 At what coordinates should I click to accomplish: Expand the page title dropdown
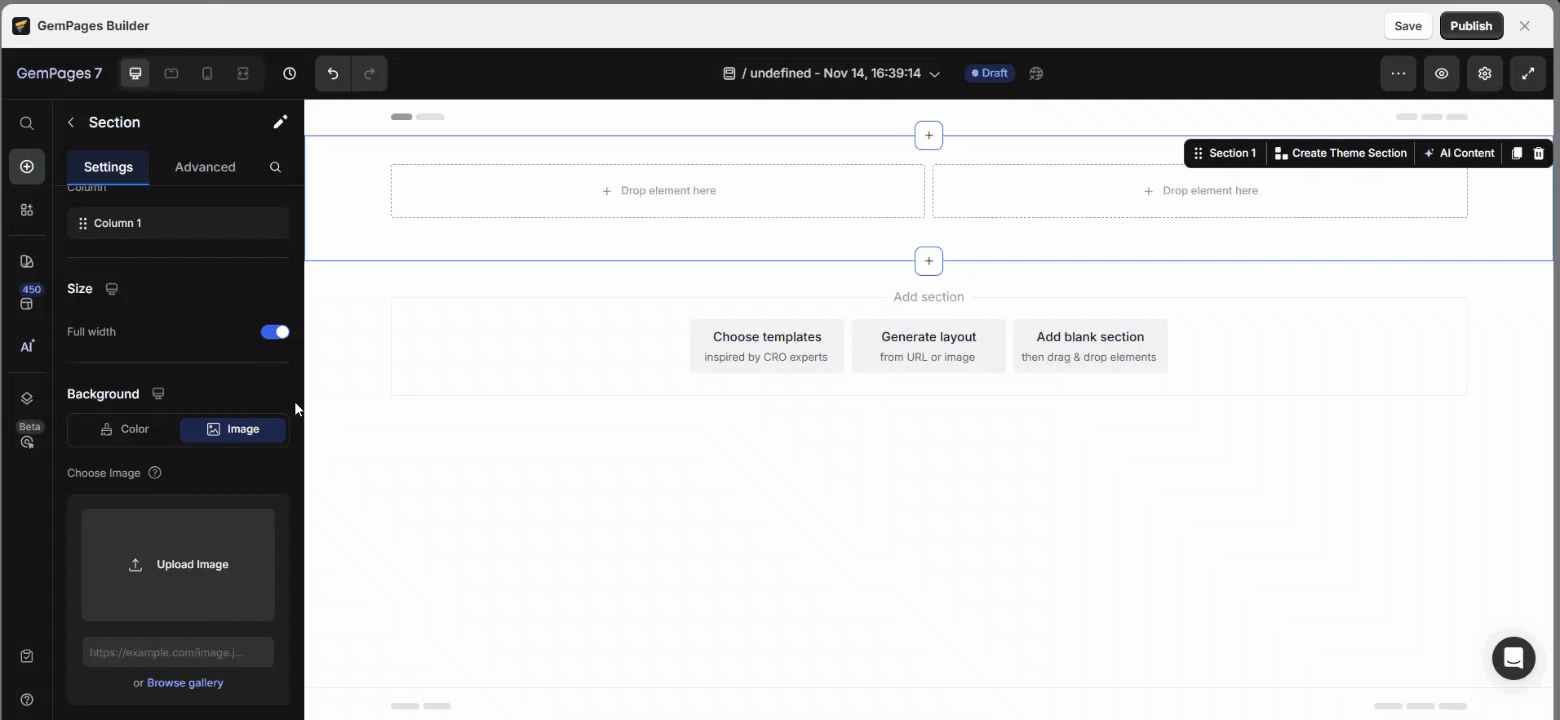click(x=934, y=73)
